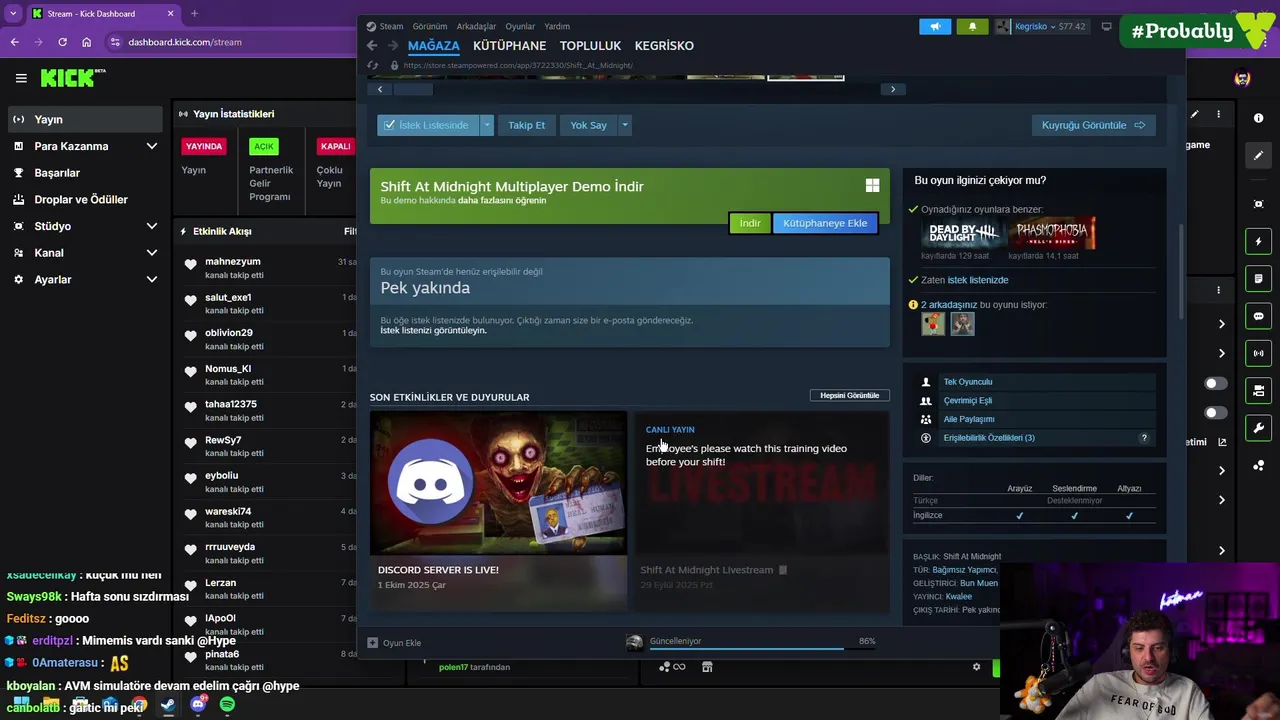Toggle the upper switch in Kick right panel
1280x720 pixels.
(1216, 384)
